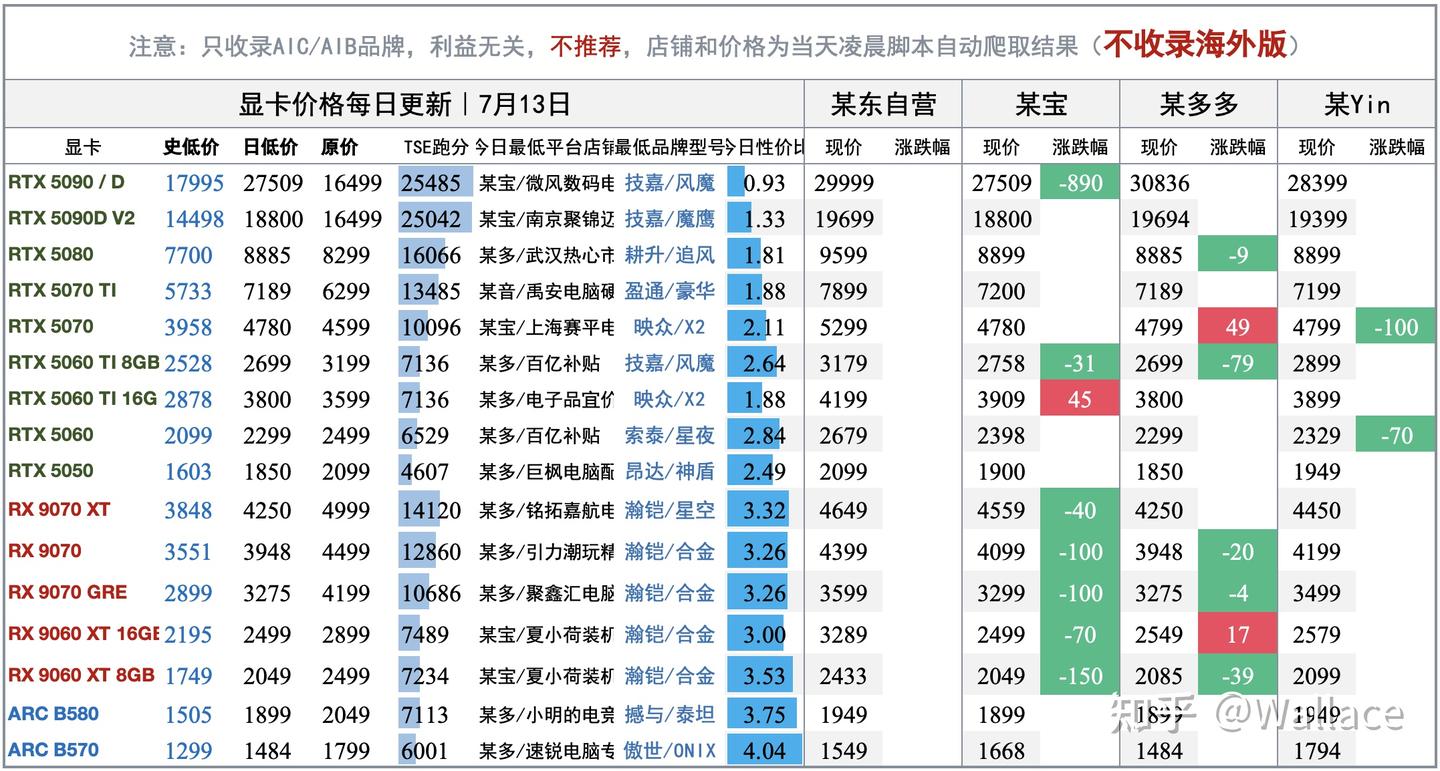
Task: Select the green -79 change cell
Action: 1237,363
